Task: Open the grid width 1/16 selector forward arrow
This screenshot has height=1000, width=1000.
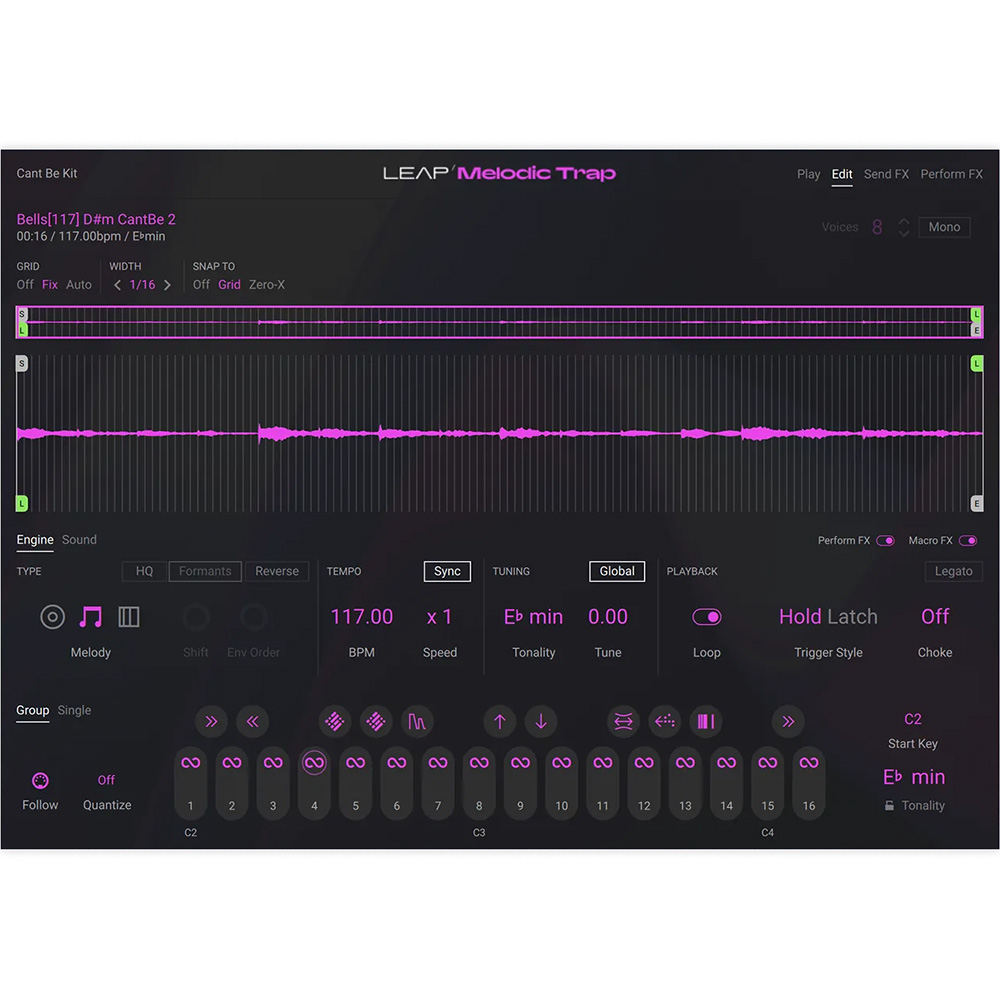Action: (168, 284)
